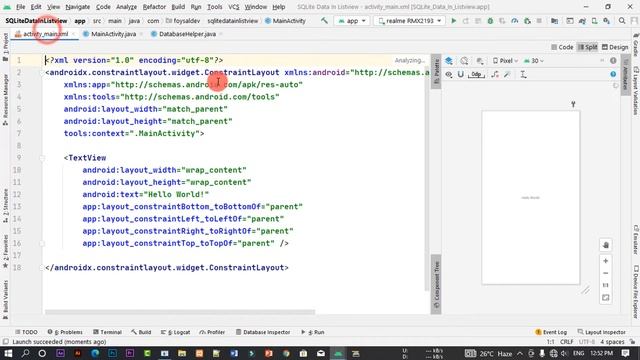Screen dimensions: 640x360
Task: Run the app with the green play button
Action: [453, 21]
